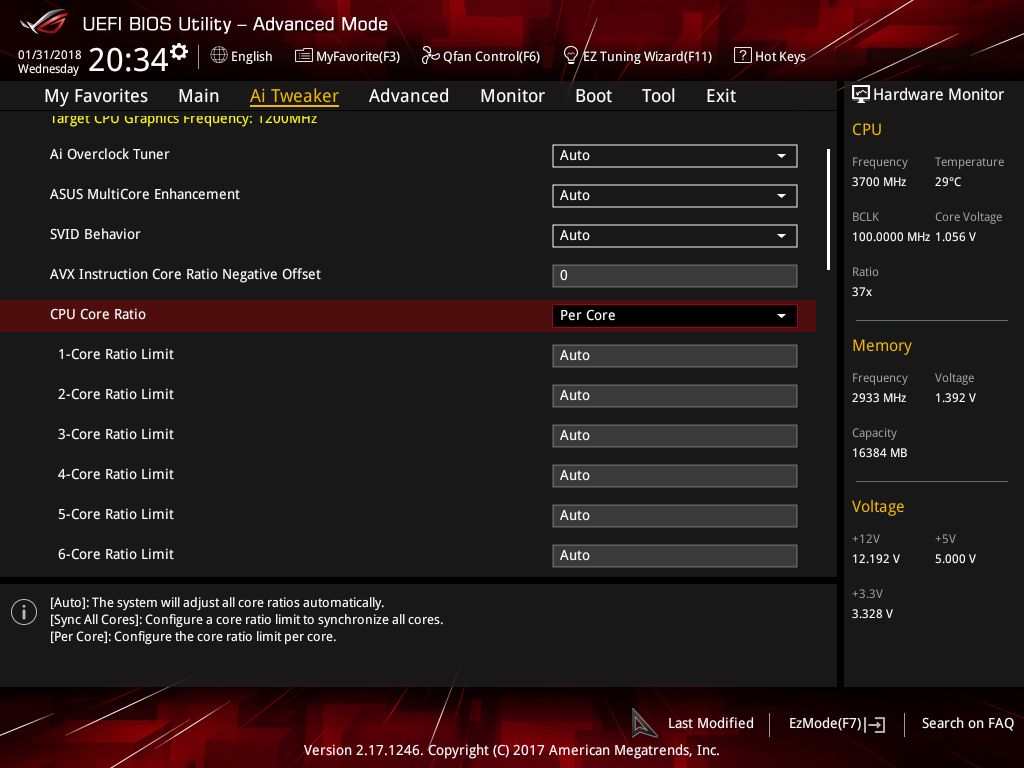Click the Memory voltage 1.392 V value
Viewport: 1024px width, 768px height.
tap(955, 398)
